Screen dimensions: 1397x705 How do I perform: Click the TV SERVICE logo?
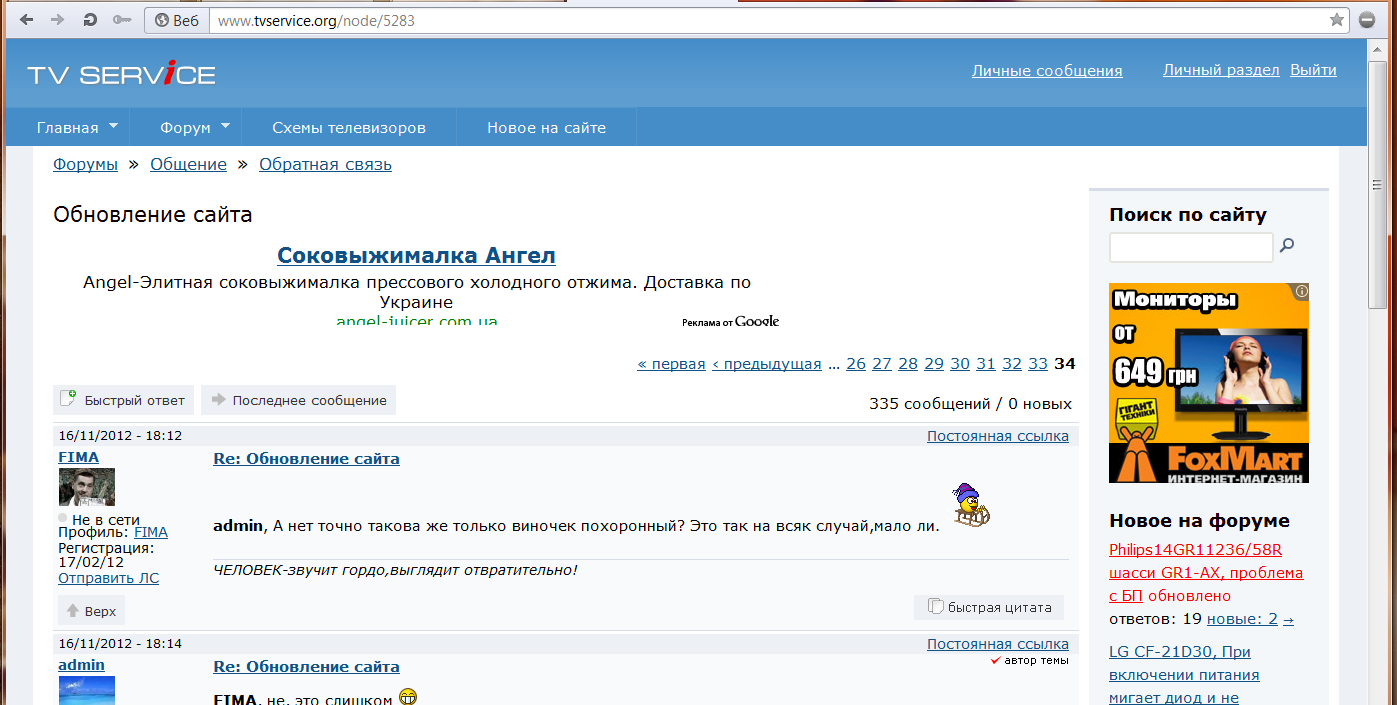(x=121, y=74)
